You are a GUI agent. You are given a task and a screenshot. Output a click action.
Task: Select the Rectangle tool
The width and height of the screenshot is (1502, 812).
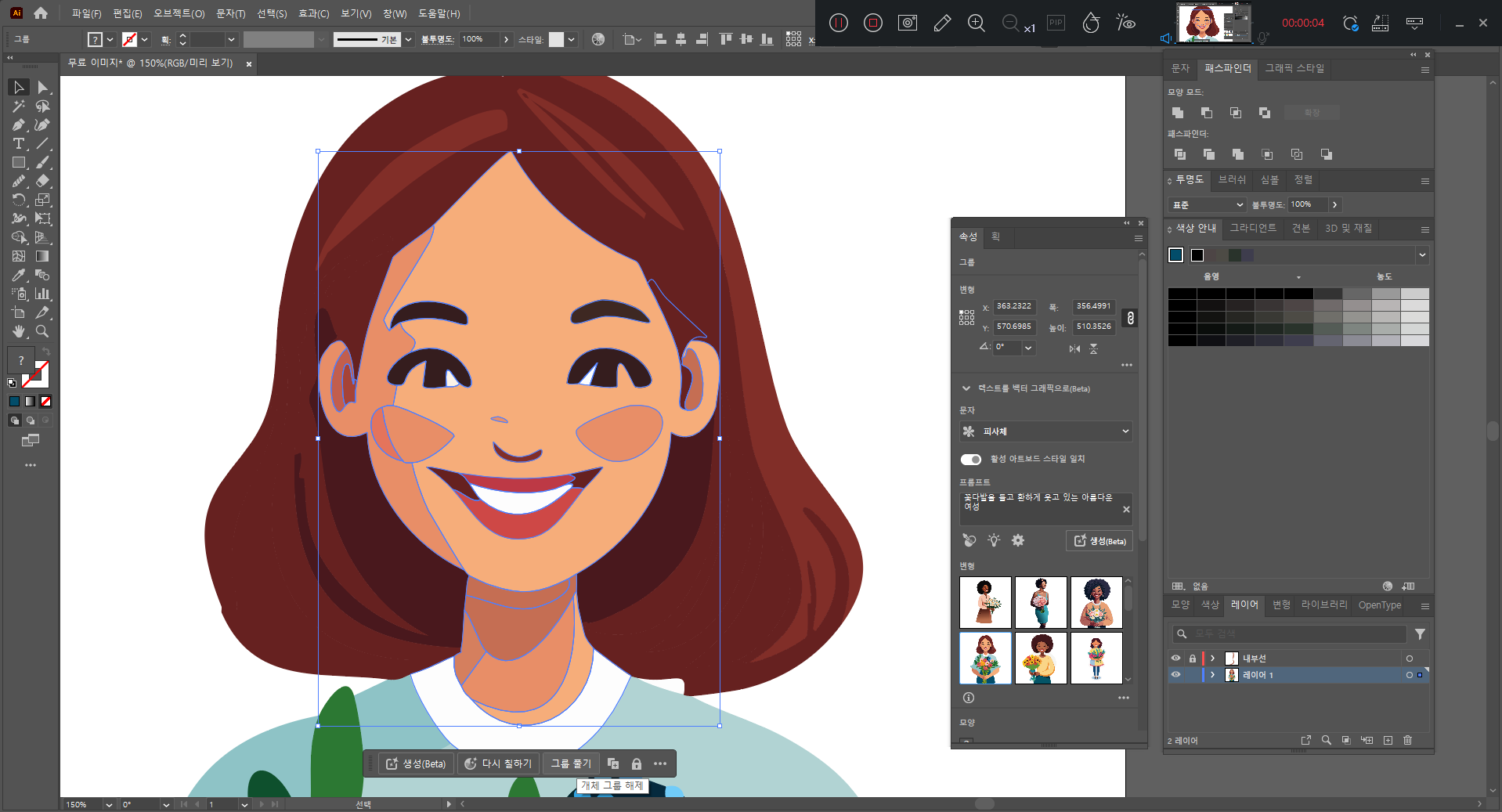point(19,163)
